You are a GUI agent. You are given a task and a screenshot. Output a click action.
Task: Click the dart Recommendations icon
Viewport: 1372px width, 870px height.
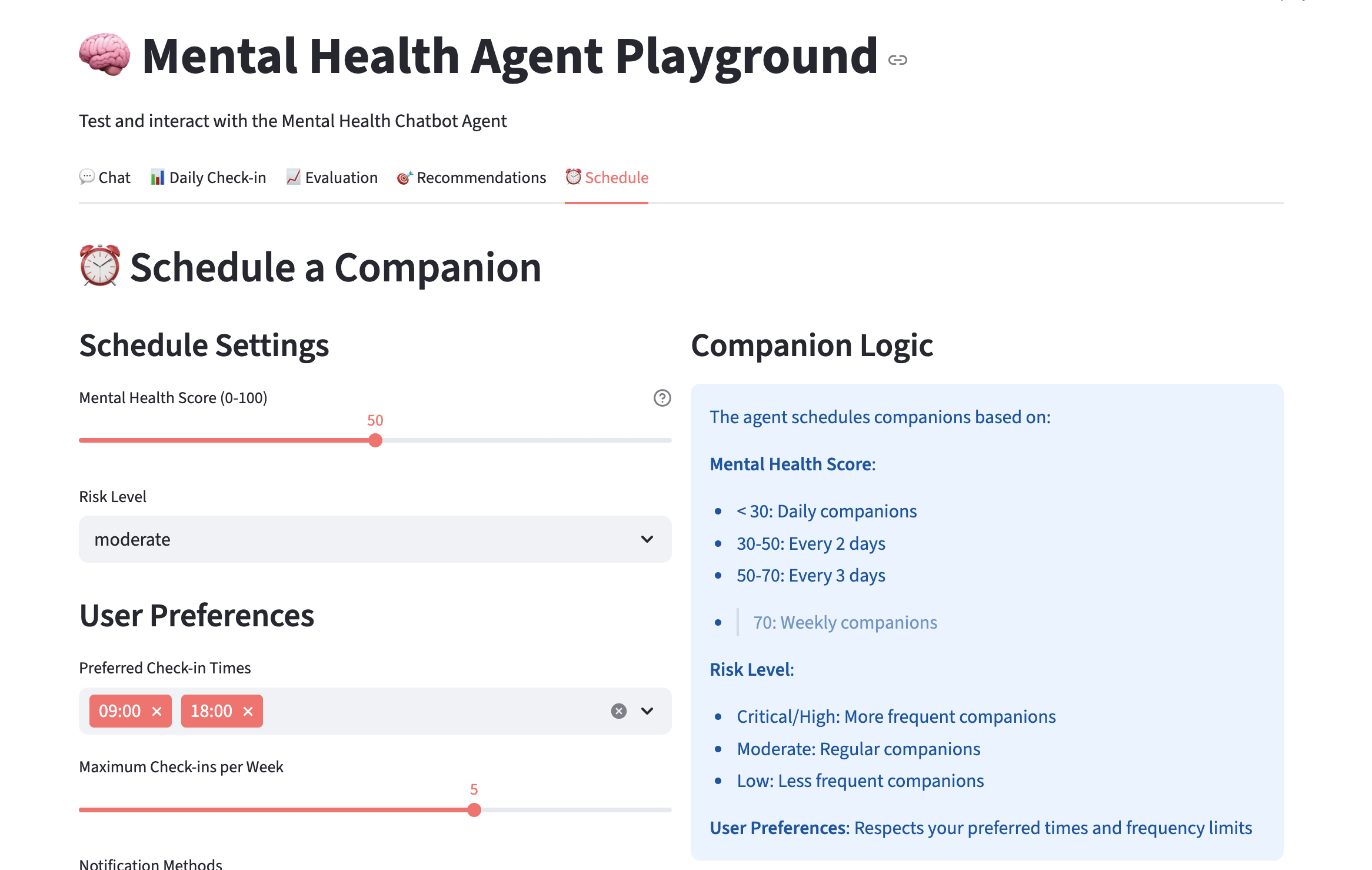coord(403,177)
